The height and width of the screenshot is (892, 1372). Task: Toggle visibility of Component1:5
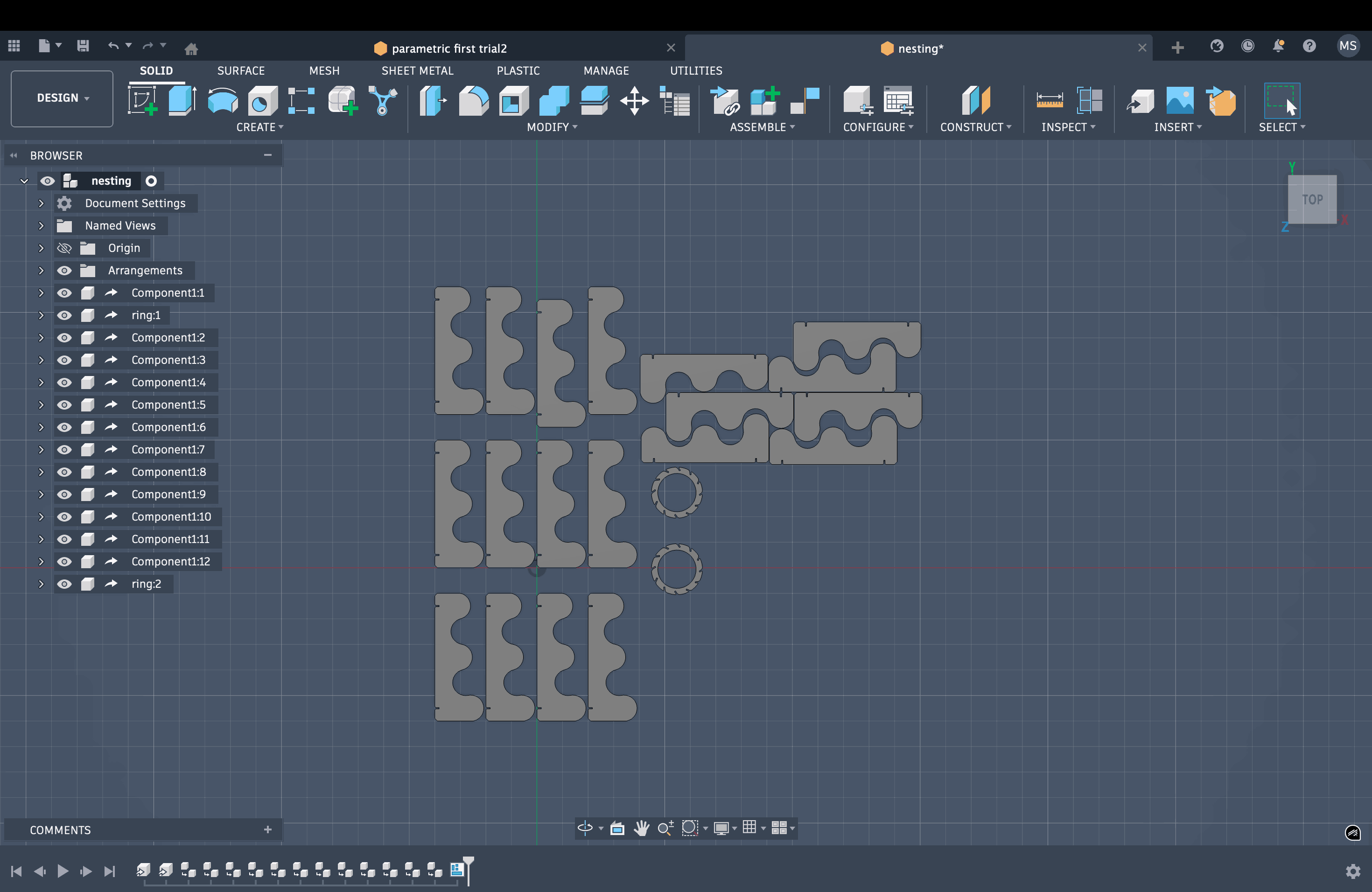click(x=64, y=404)
